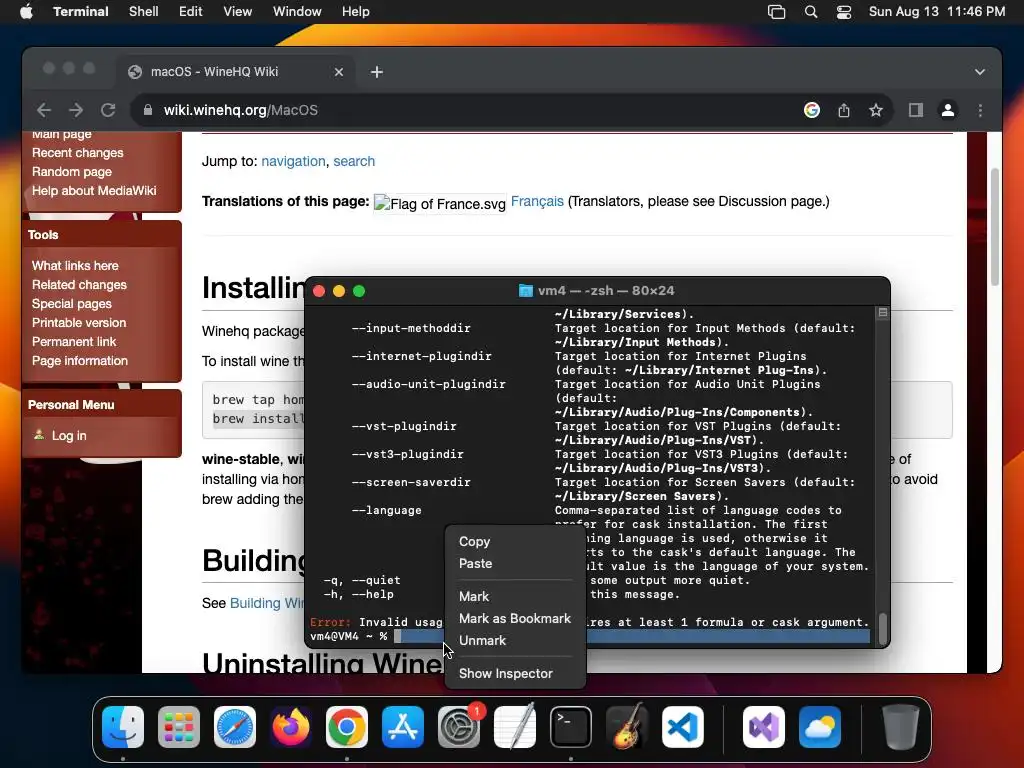Open Special pages link
The image size is (1024, 768).
(72, 304)
